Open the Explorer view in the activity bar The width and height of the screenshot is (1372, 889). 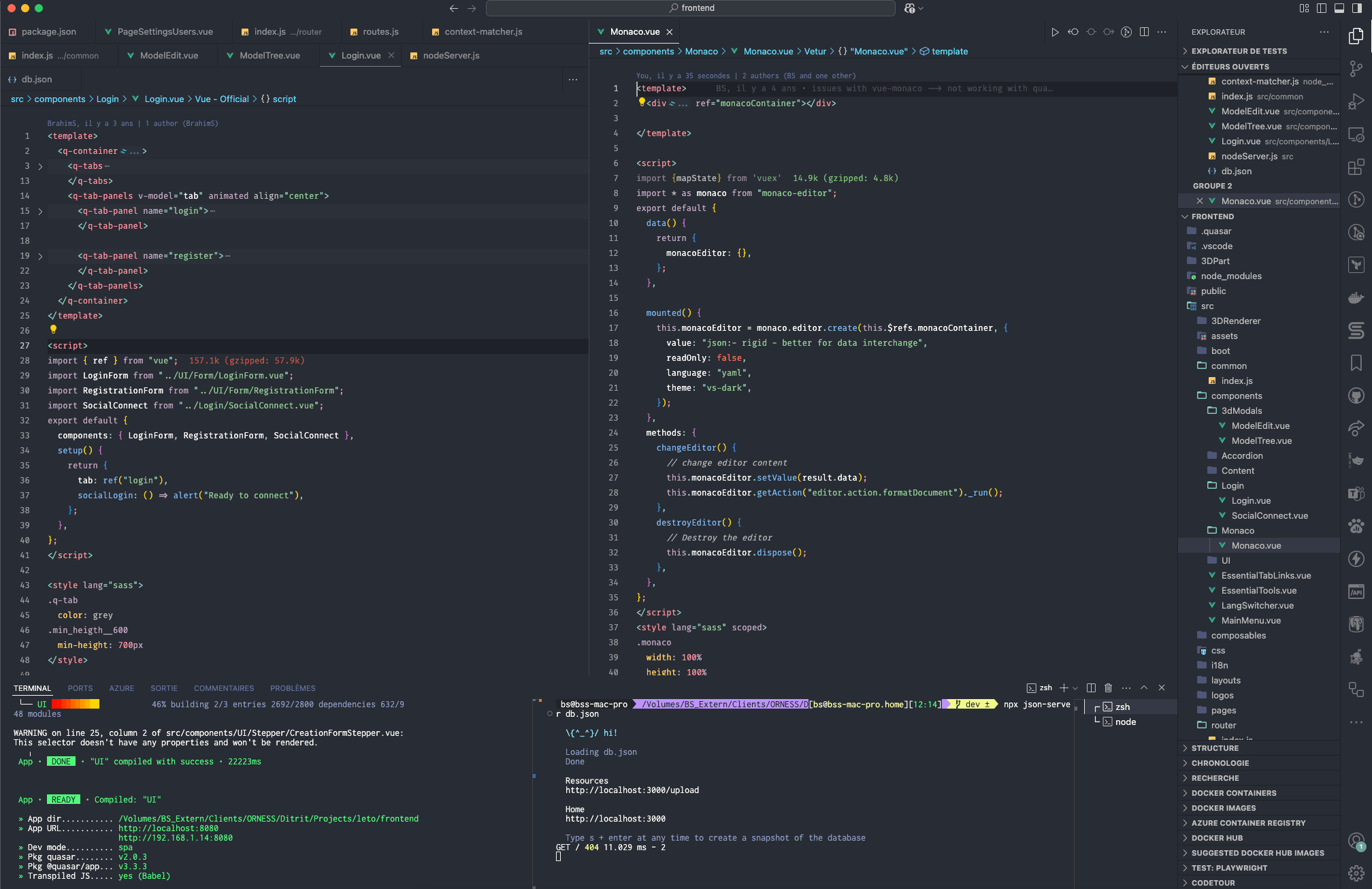tap(1356, 35)
